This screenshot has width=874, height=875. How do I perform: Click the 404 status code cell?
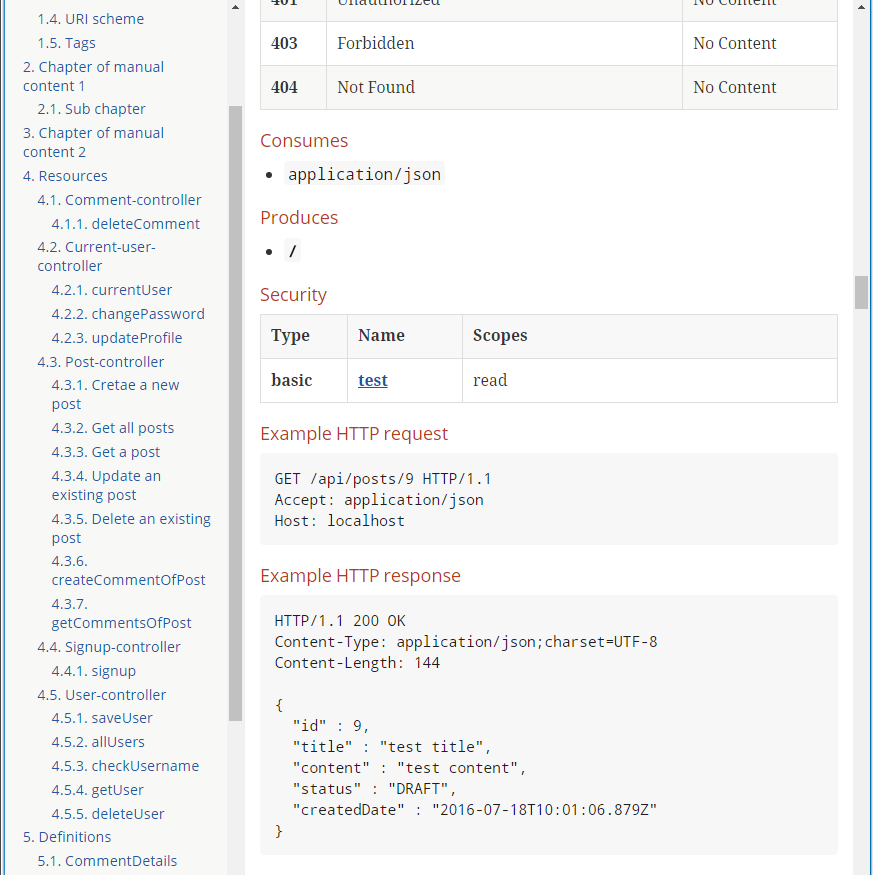294,88
